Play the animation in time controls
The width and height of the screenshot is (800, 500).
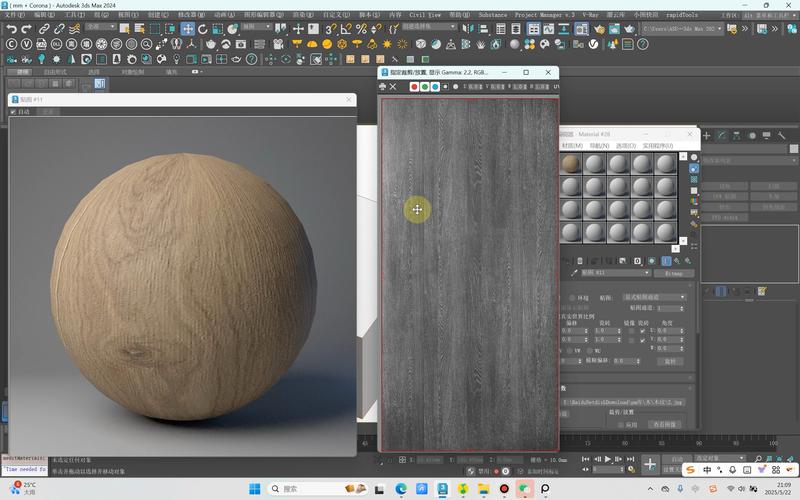pyautogui.click(x=608, y=459)
